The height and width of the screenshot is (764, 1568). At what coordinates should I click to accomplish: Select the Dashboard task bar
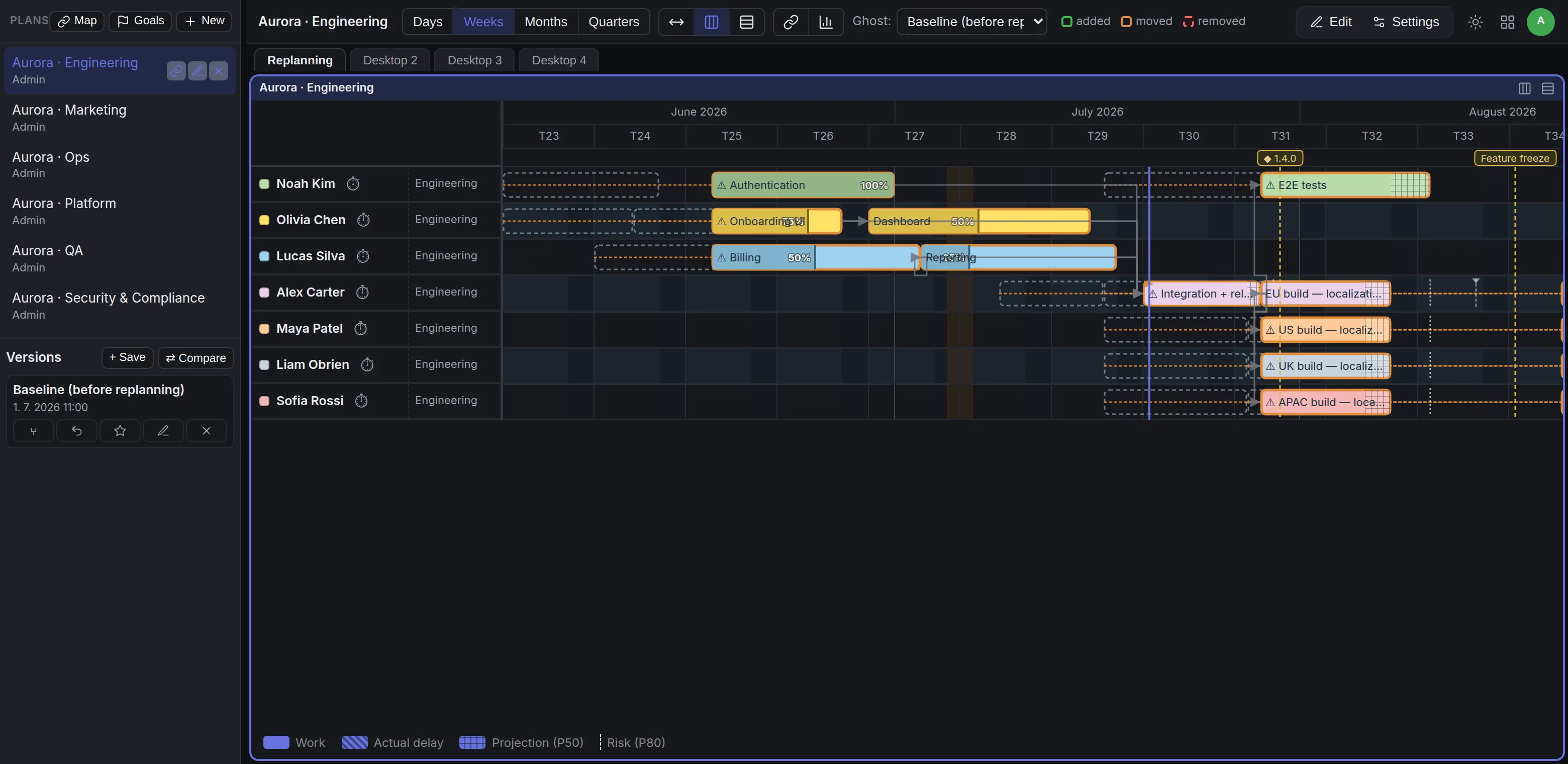click(x=979, y=221)
